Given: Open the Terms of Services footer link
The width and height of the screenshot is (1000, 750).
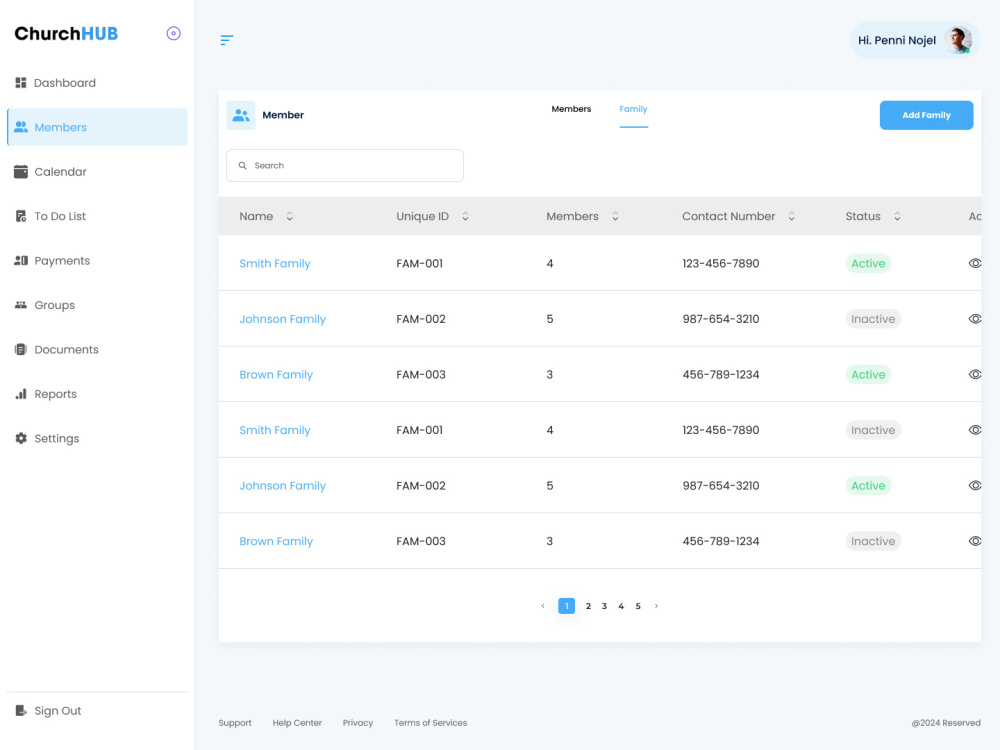Looking at the screenshot, I should [430, 723].
